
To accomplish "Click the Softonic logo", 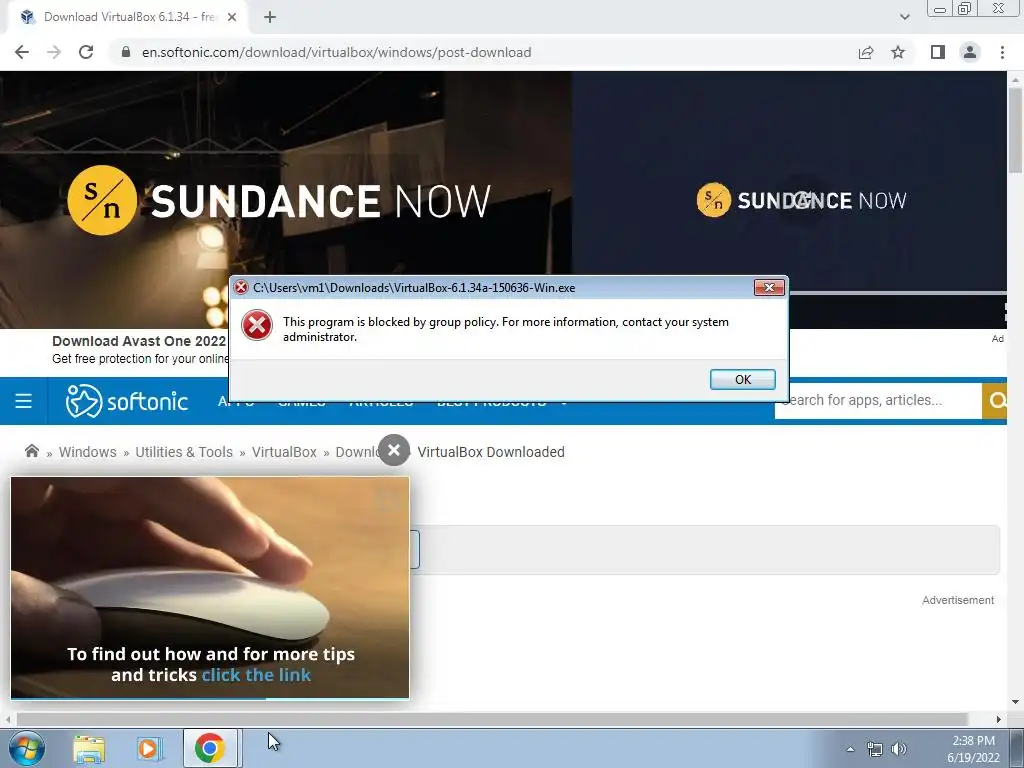I will (127, 400).
